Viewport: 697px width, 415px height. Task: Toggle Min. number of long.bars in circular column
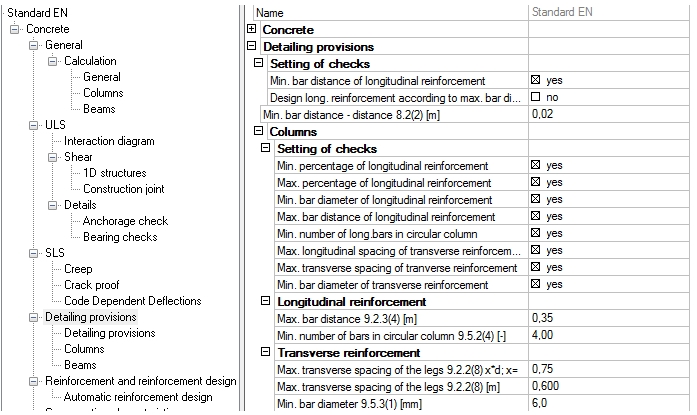[x=536, y=233]
